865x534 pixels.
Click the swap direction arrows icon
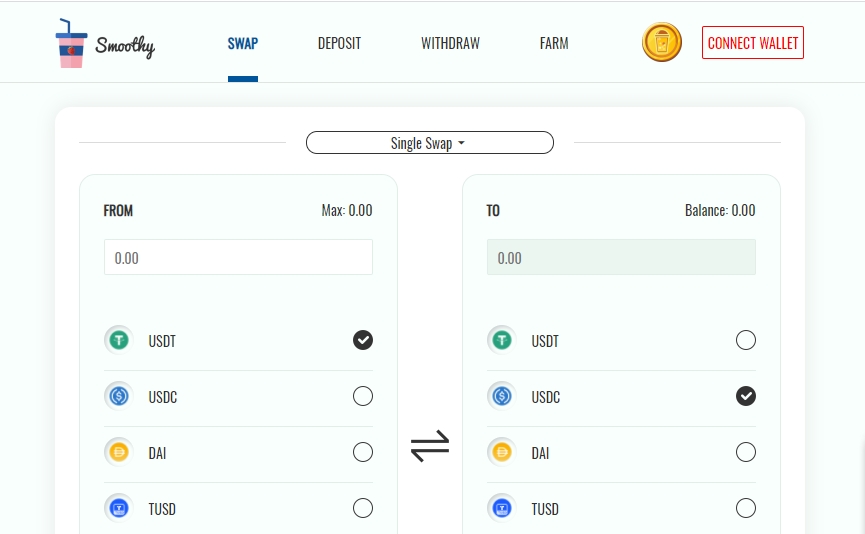click(x=430, y=446)
